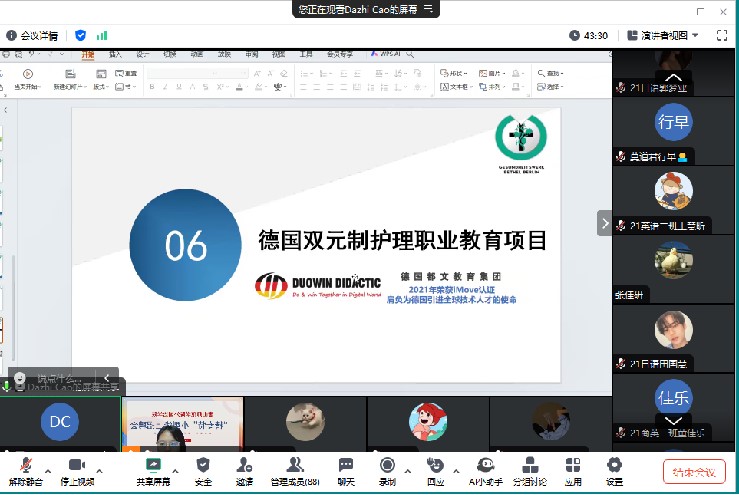Open the Apps (应用) icon

click(x=573, y=466)
